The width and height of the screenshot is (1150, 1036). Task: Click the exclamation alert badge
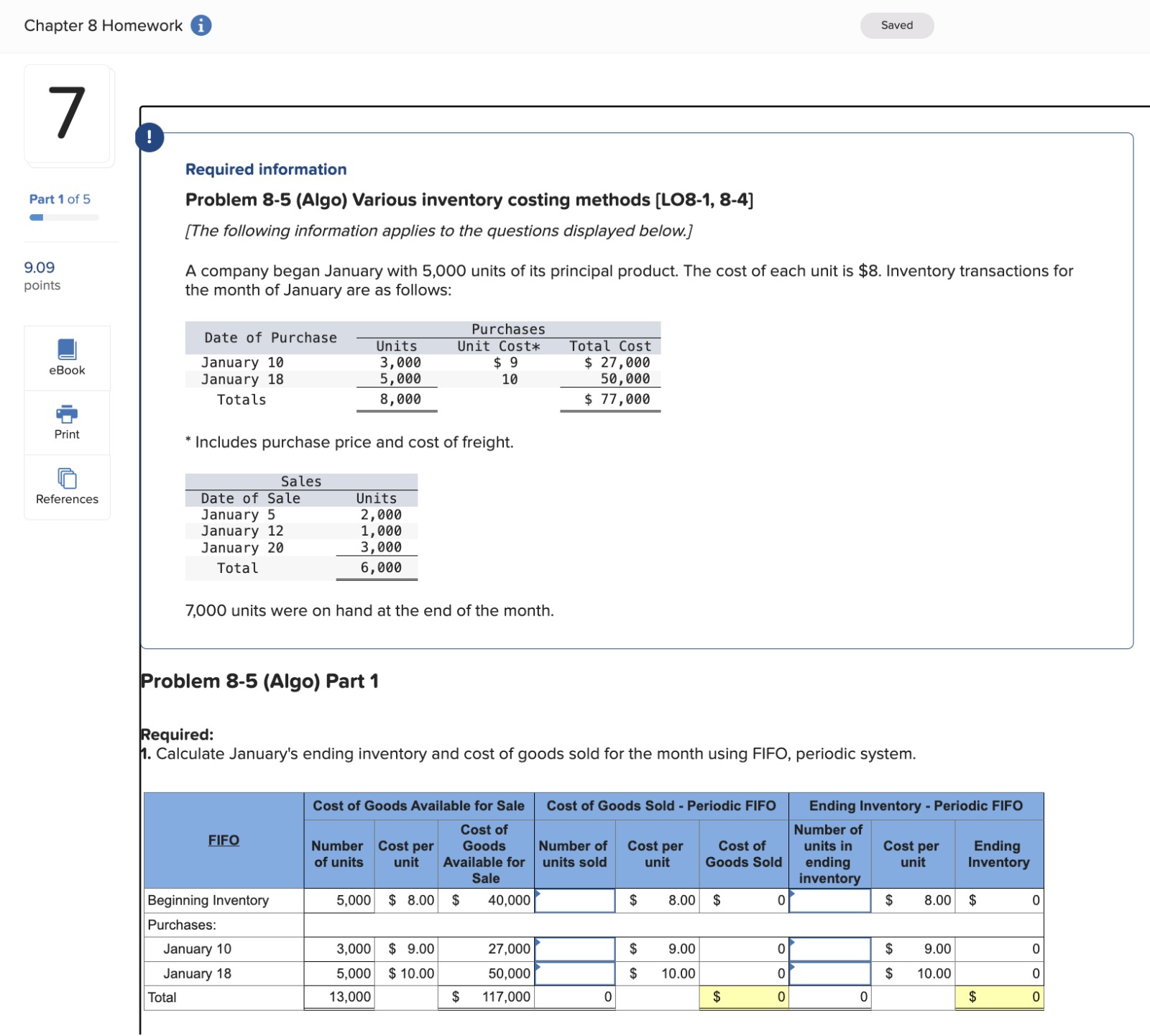(x=149, y=137)
